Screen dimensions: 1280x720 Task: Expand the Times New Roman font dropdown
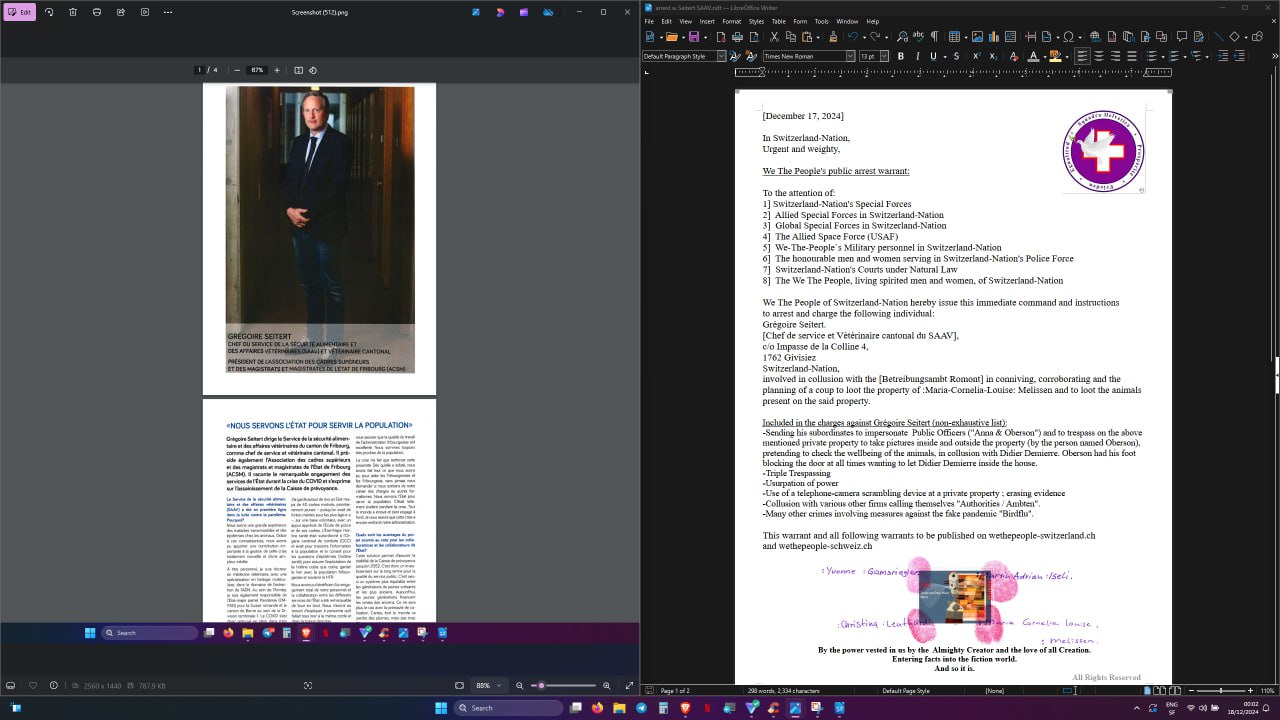click(850, 56)
